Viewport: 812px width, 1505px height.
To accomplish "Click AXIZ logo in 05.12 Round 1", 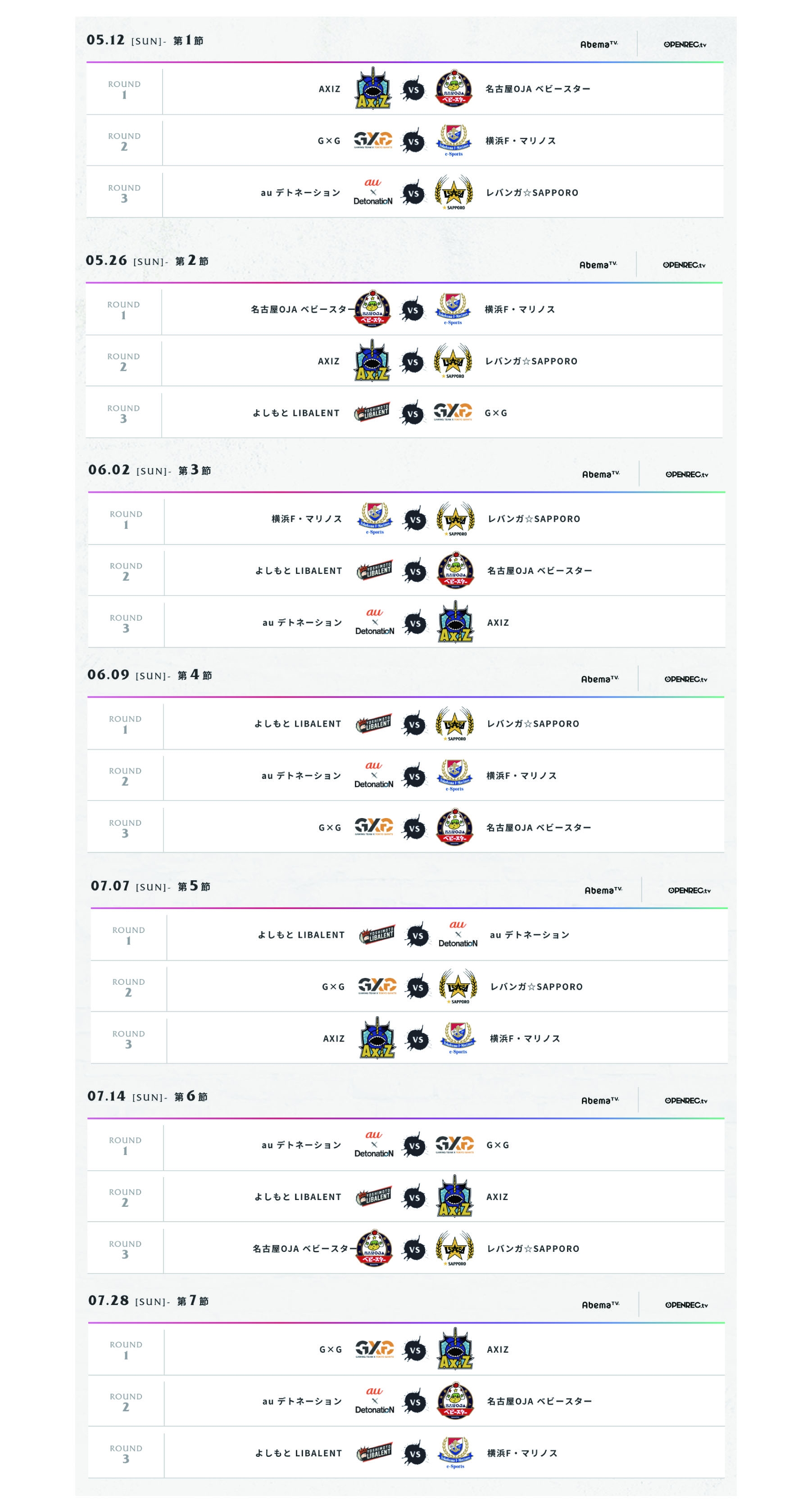I will click(373, 89).
